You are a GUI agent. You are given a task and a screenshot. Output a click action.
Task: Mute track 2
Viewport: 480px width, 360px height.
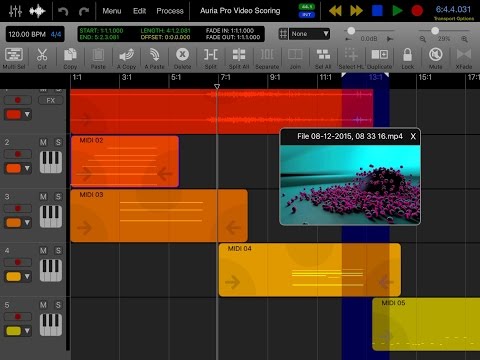[x=43, y=142]
